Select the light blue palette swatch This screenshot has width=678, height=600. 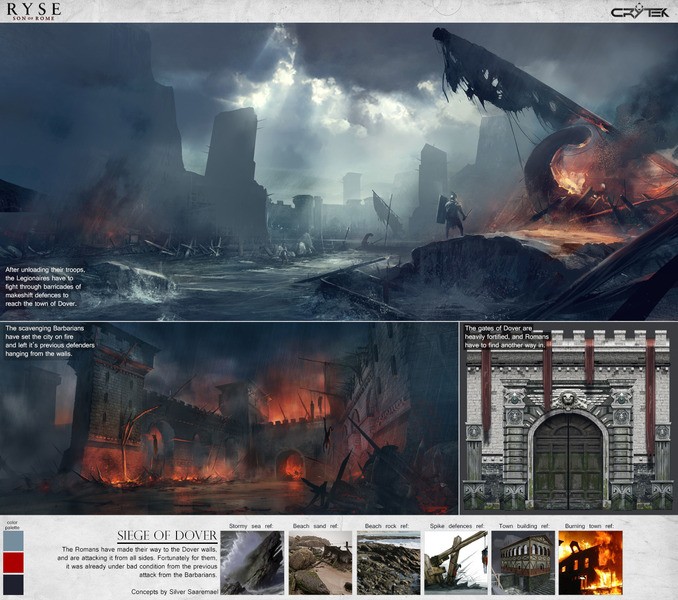click(x=13, y=541)
